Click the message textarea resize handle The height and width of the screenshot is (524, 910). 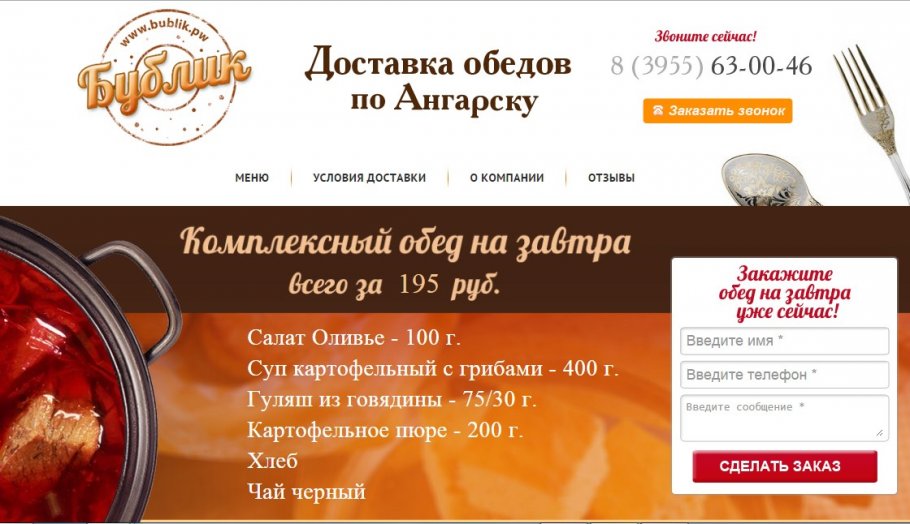coord(880,433)
